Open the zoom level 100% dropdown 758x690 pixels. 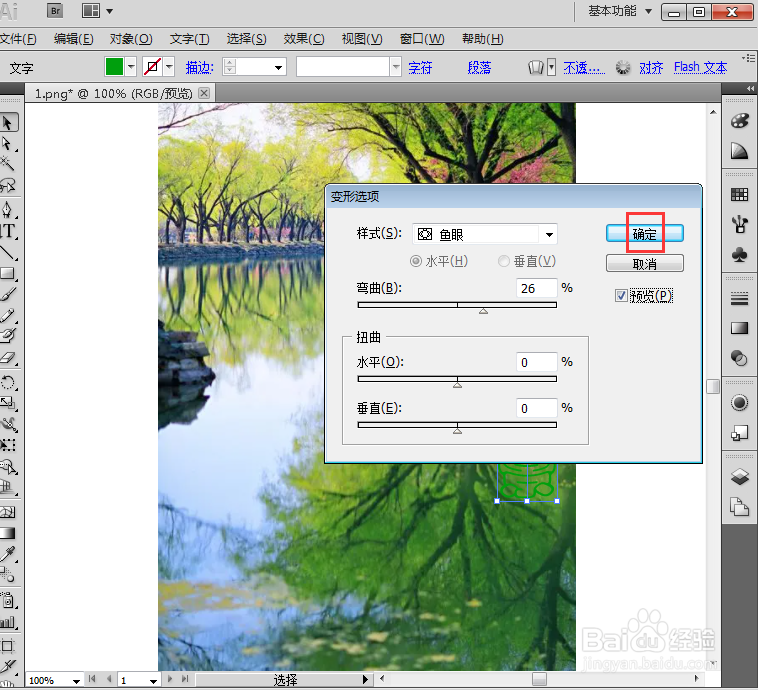76,681
